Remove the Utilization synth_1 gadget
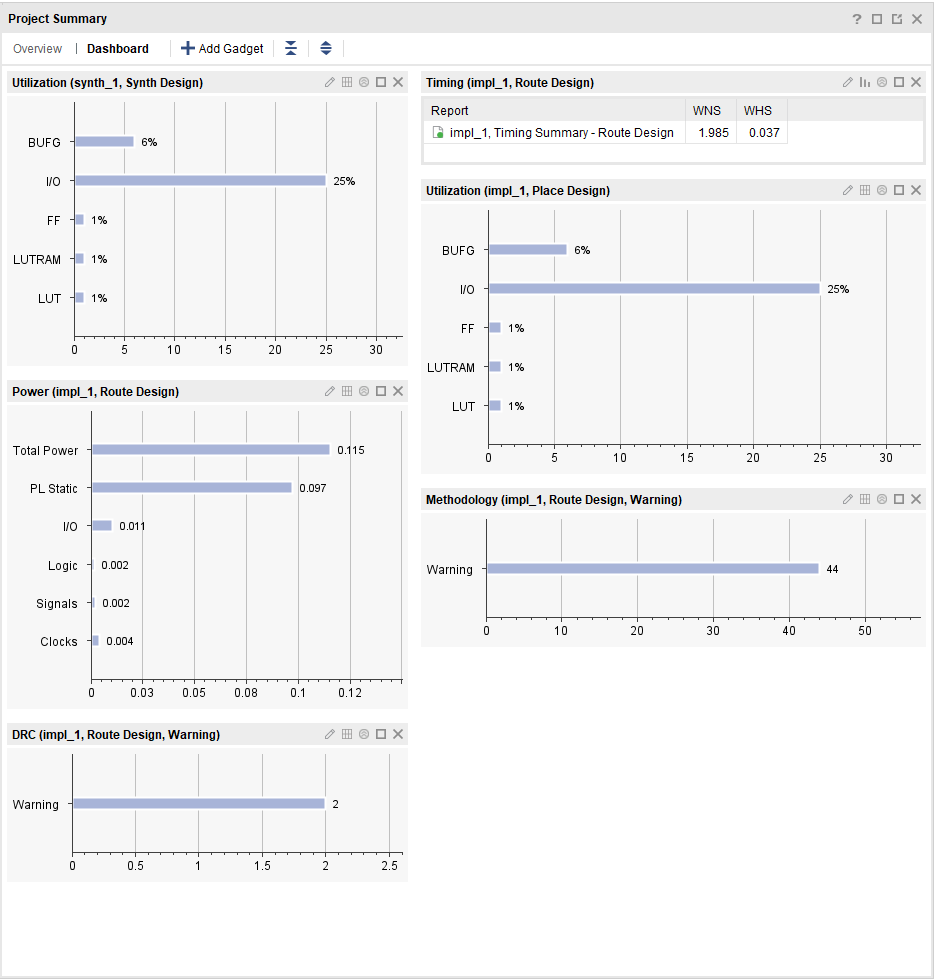The image size is (937, 979). click(x=398, y=82)
